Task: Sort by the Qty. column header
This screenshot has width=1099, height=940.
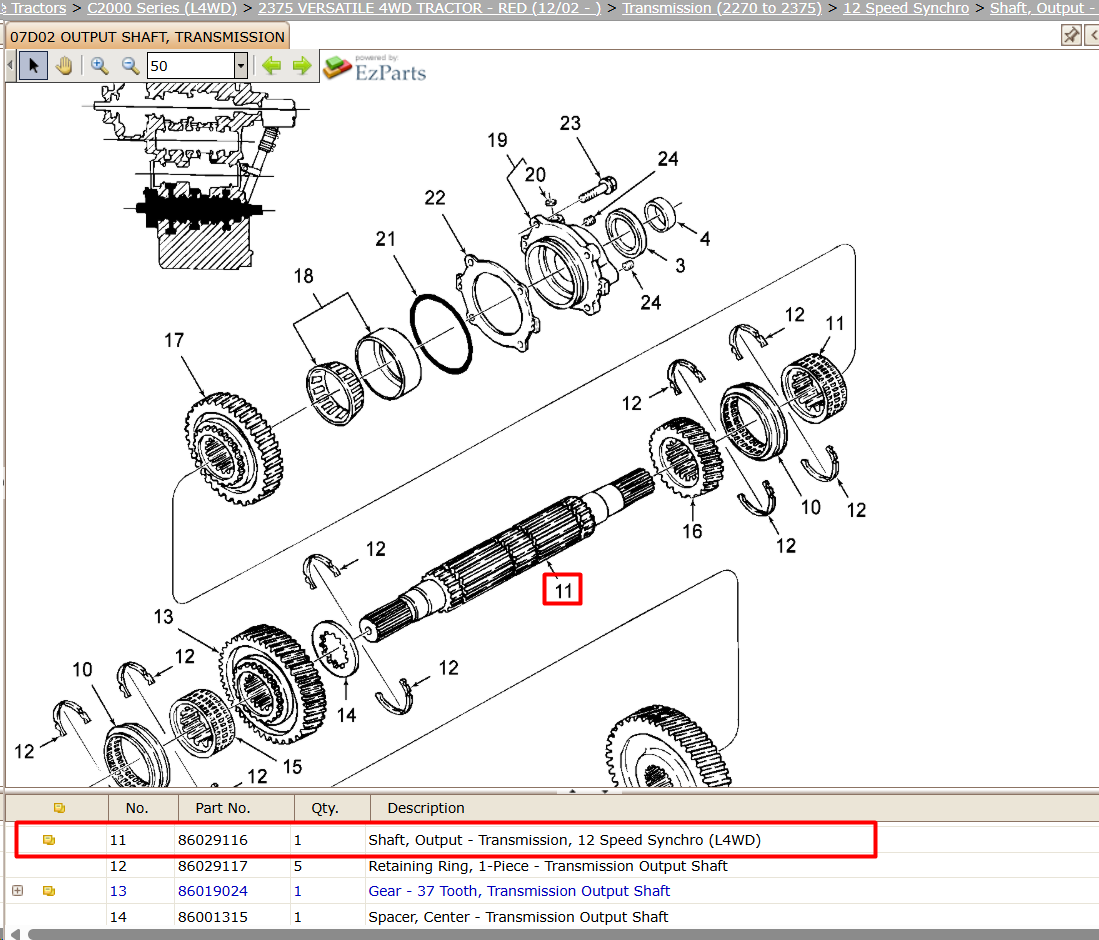Action: click(332, 808)
